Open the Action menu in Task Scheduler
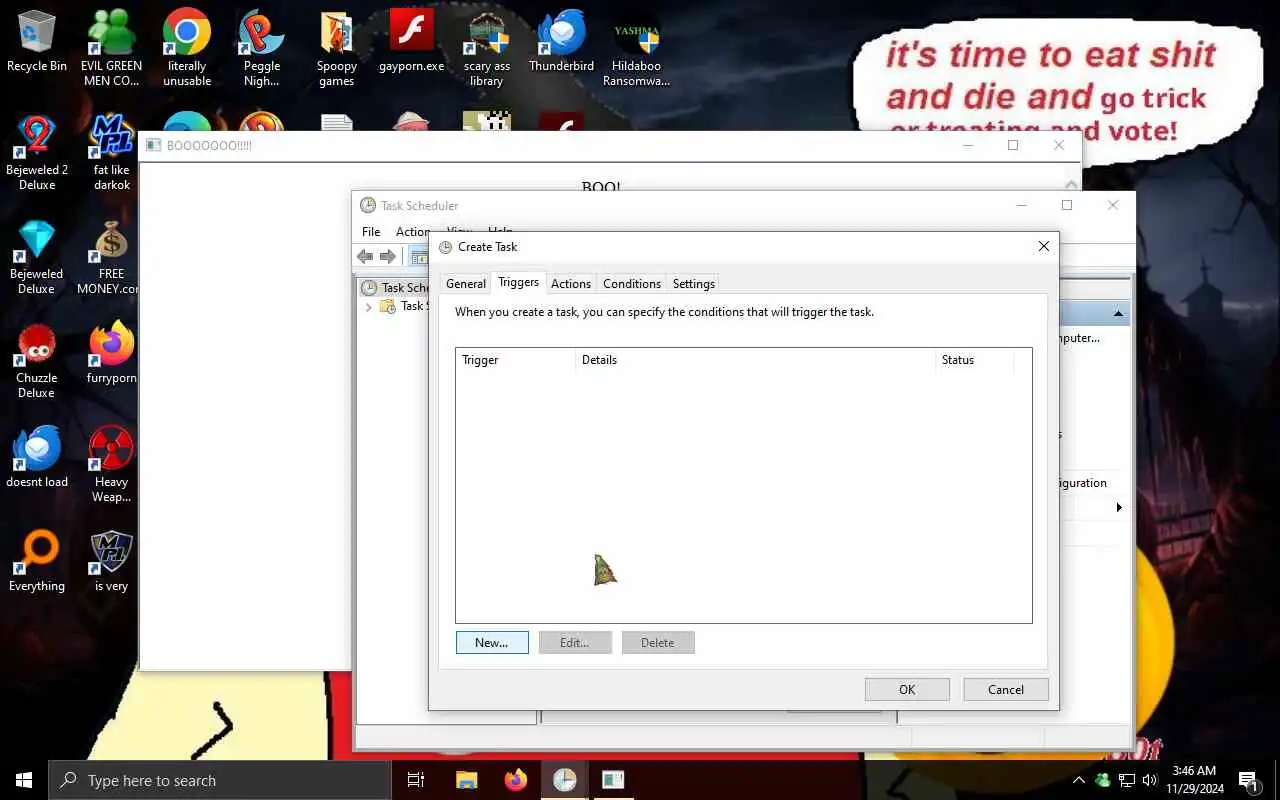The width and height of the screenshot is (1280, 800). click(411, 232)
